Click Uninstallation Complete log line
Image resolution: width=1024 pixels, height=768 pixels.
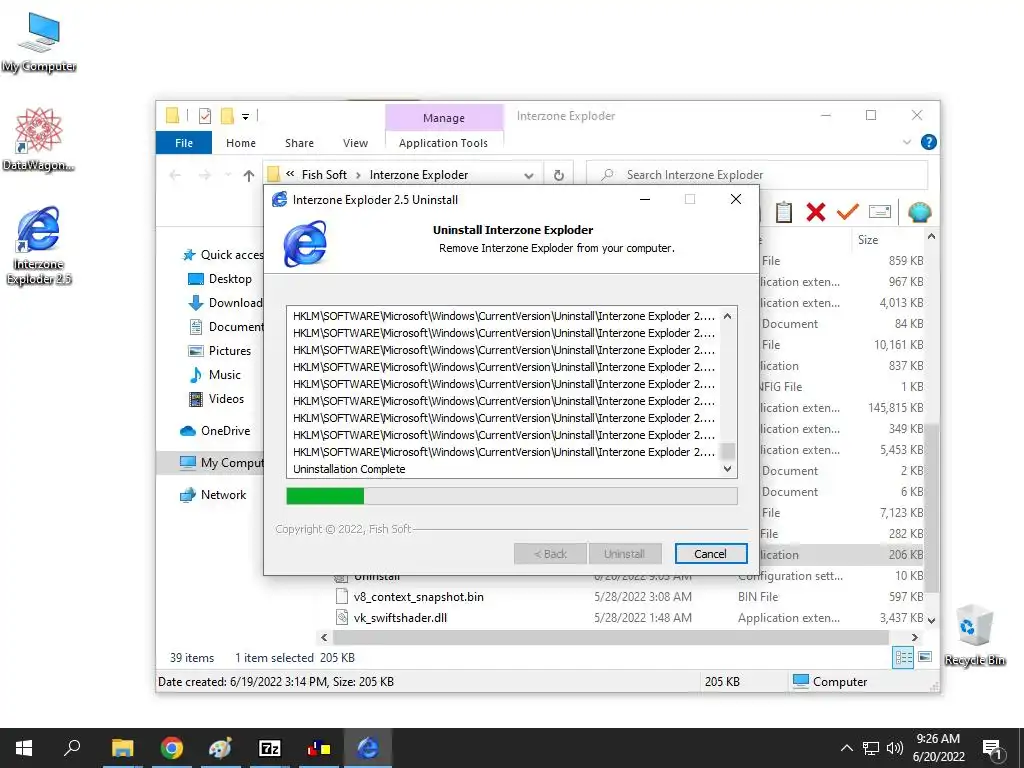pos(349,469)
